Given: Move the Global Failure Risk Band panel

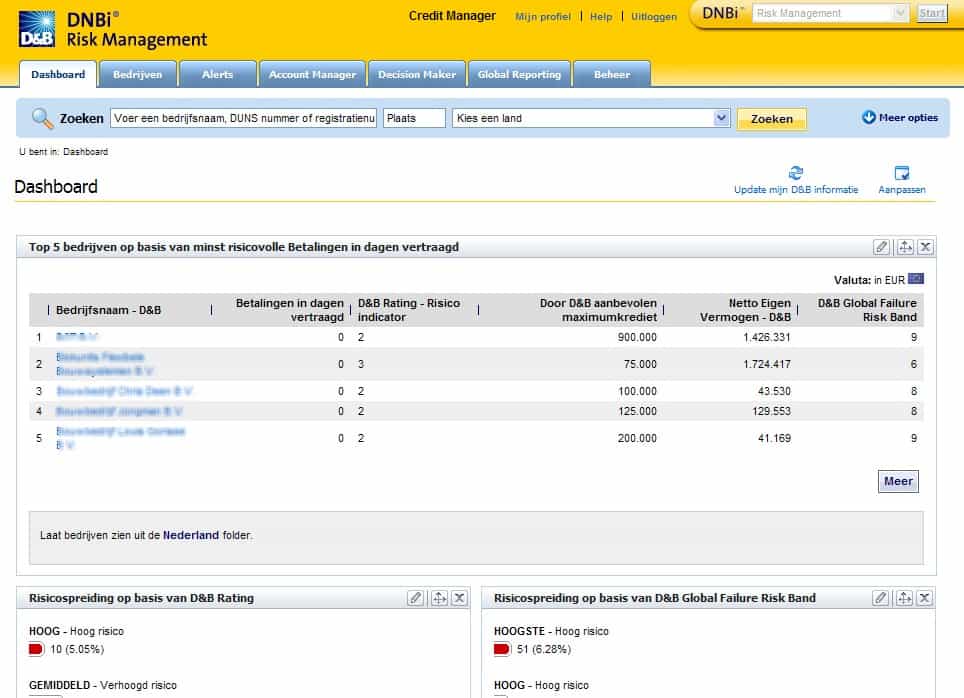Looking at the screenshot, I should point(904,598).
